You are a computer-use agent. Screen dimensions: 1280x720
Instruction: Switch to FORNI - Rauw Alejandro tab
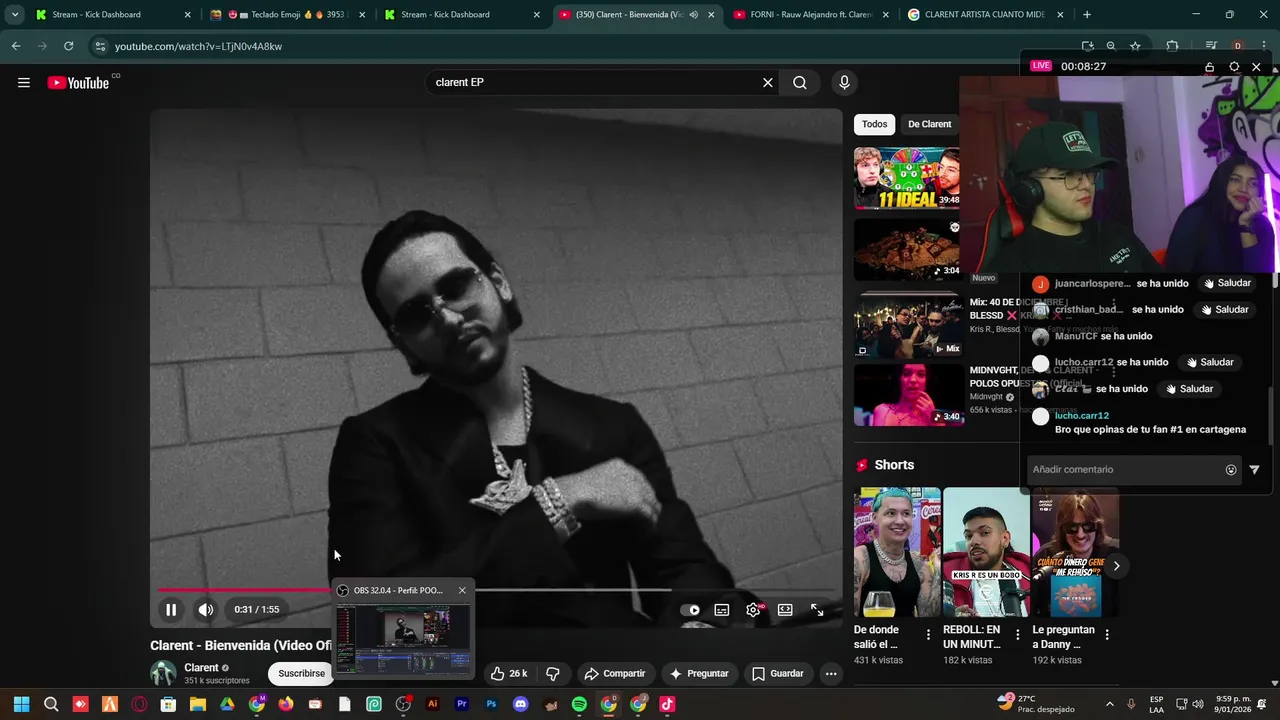pos(810,15)
